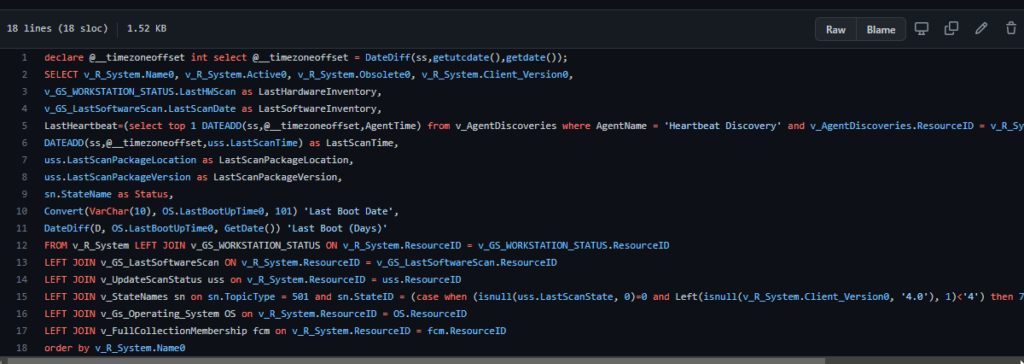The width and height of the screenshot is (1024, 364).
Task: Click the '18 lines (18 sloc)' file info
Action: pos(57,29)
